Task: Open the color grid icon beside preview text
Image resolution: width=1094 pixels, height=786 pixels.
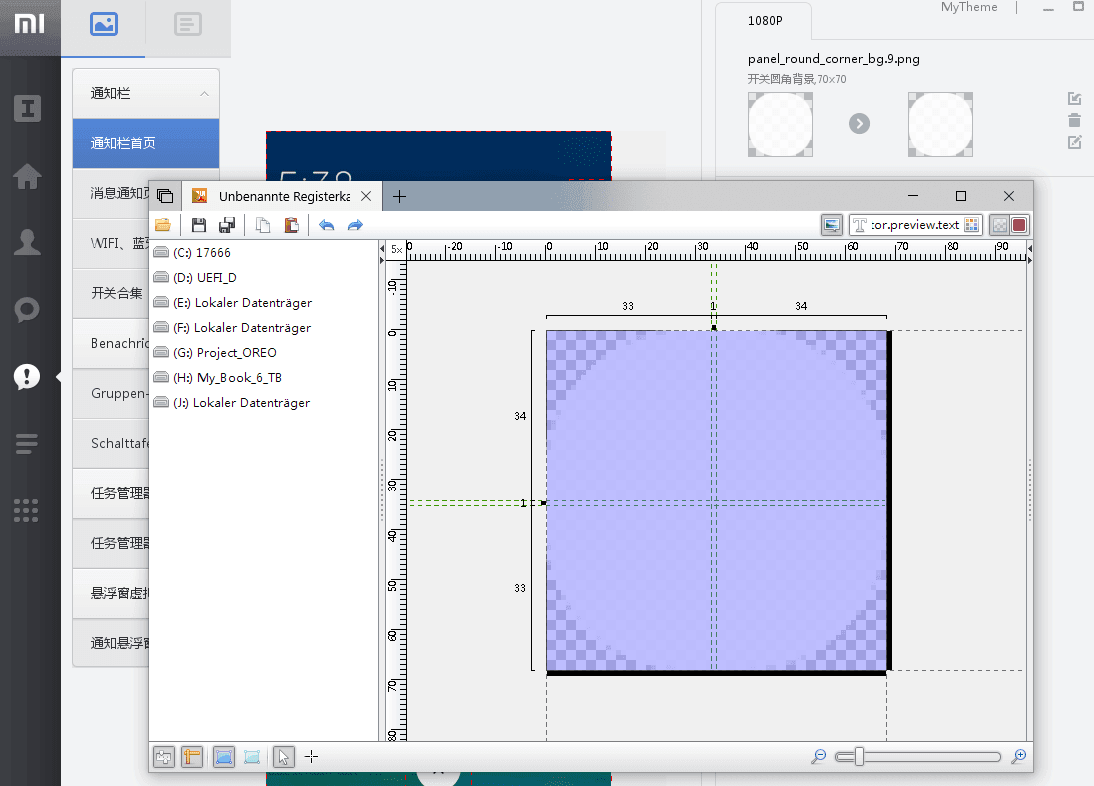Action: tap(971, 225)
